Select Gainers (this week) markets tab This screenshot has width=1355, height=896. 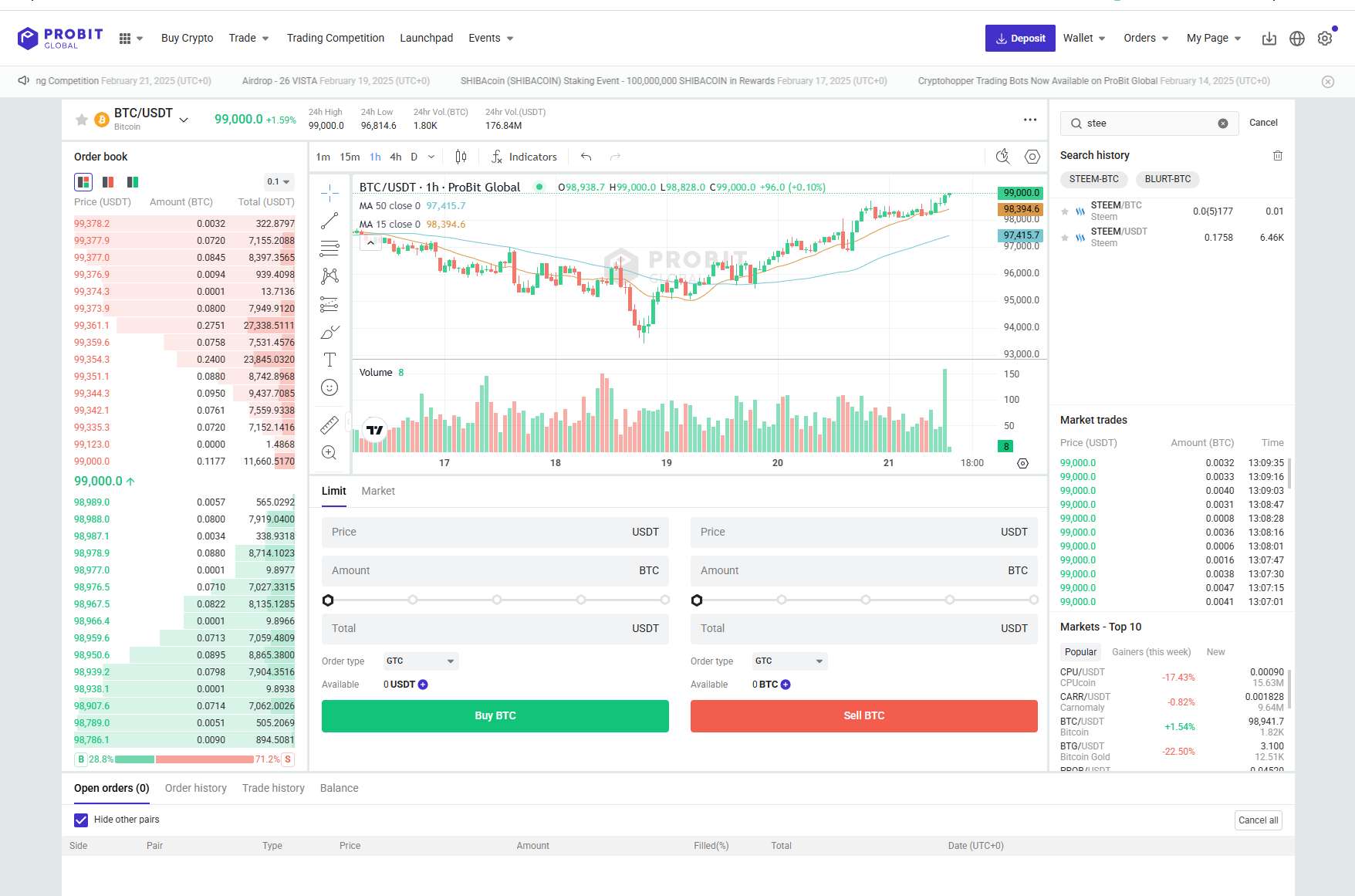click(x=1151, y=652)
